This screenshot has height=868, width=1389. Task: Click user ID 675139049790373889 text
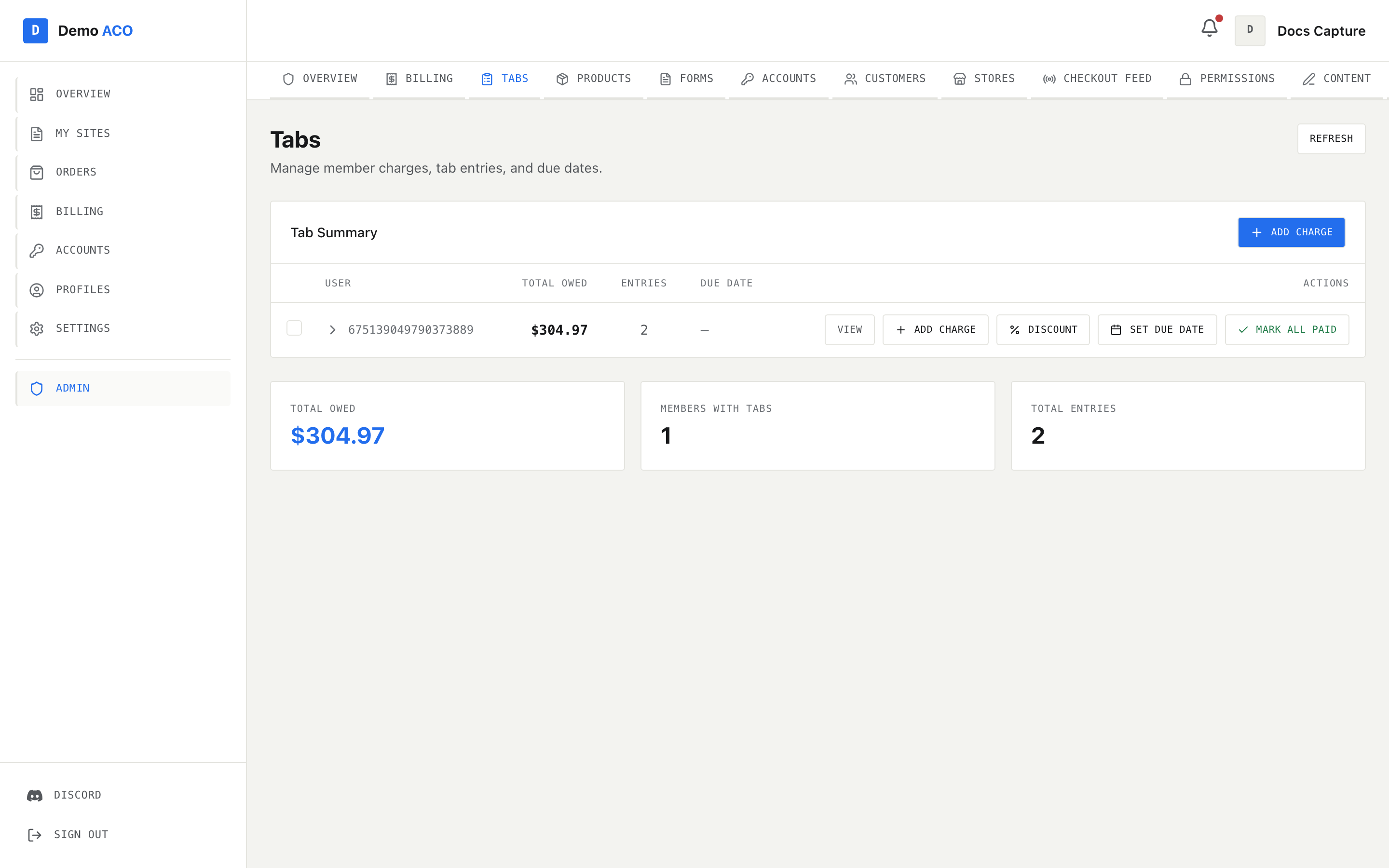tap(410, 330)
